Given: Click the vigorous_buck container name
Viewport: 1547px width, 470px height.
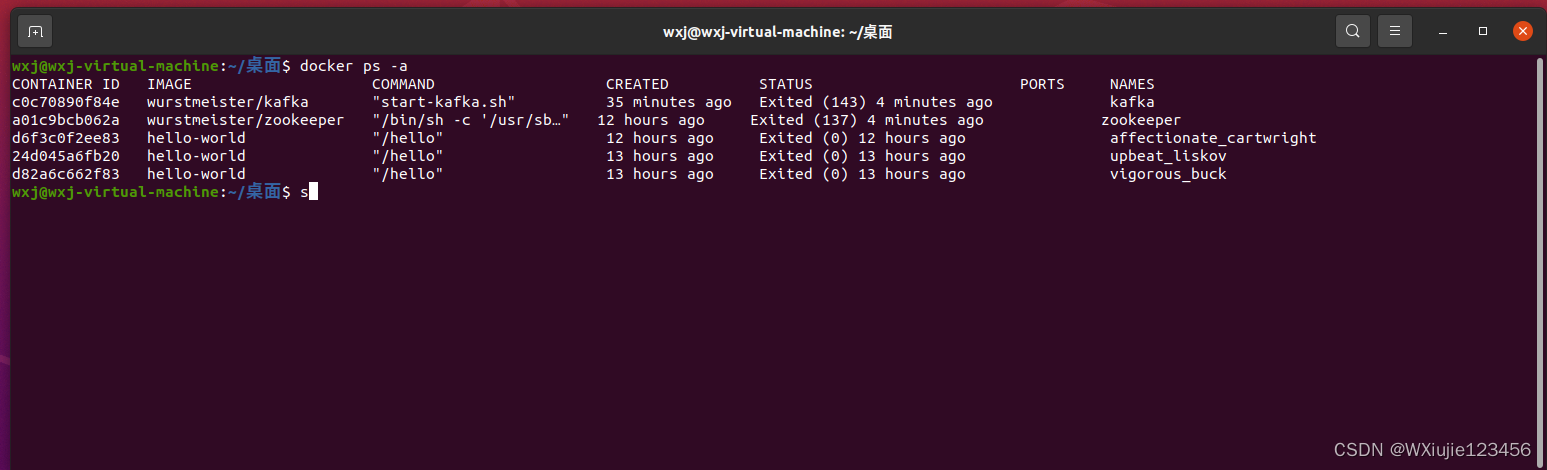Looking at the screenshot, I should tap(1168, 174).
